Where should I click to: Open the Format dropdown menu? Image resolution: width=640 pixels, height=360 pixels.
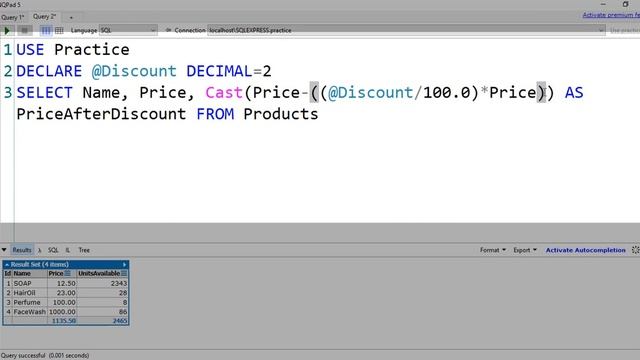pos(493,250)
